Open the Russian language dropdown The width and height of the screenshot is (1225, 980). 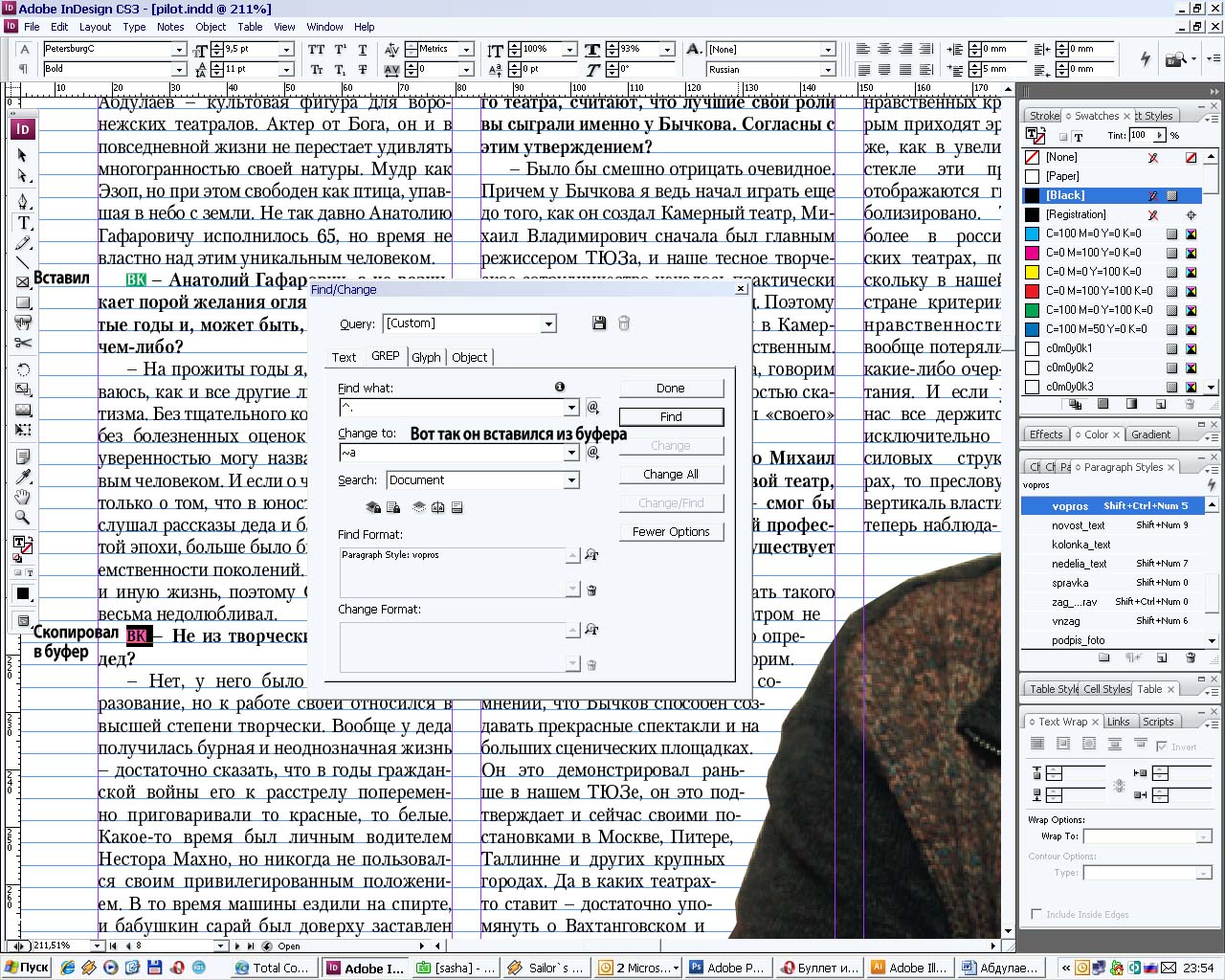828,69
